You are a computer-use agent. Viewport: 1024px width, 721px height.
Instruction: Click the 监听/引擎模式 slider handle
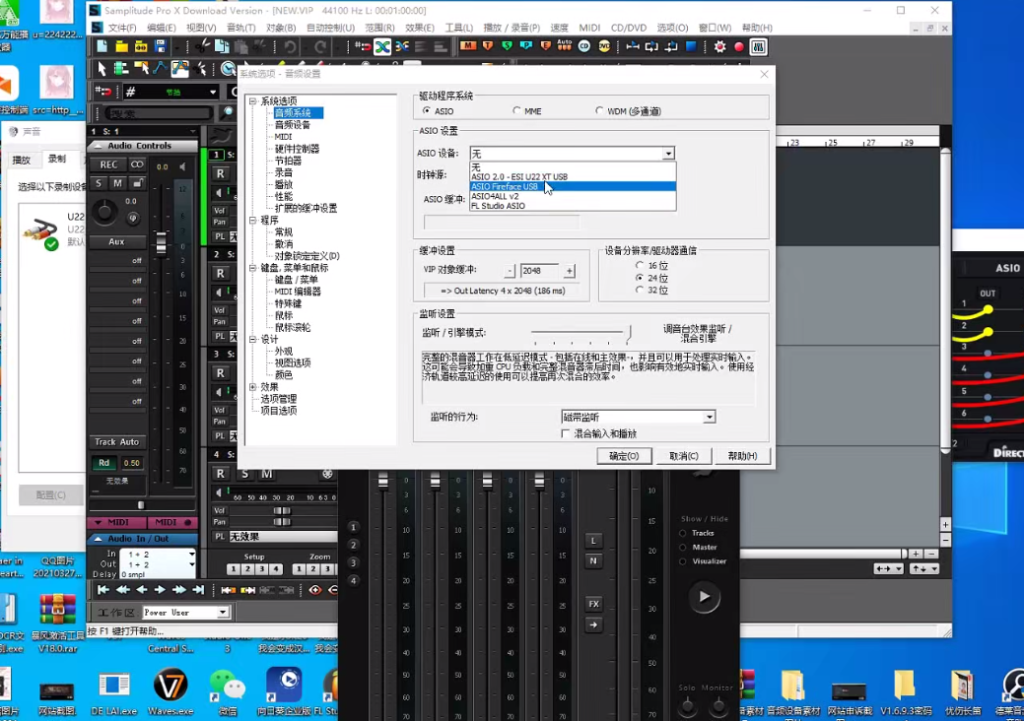tap(628, 334)
